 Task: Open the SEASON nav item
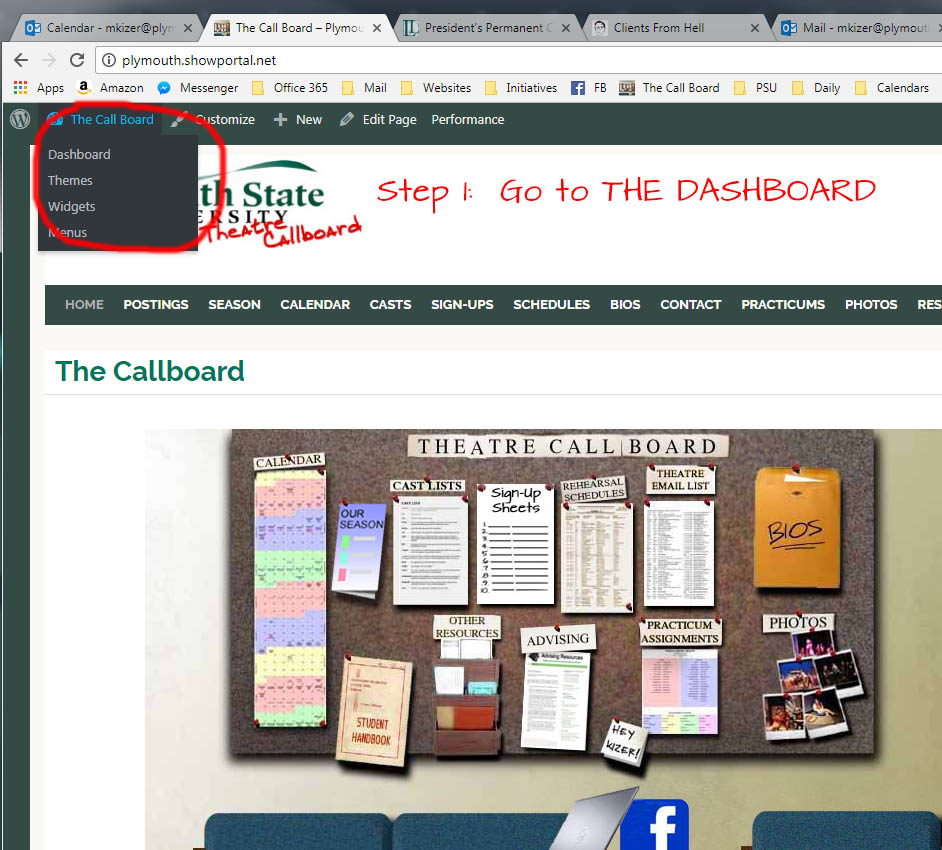coord(234,305)
